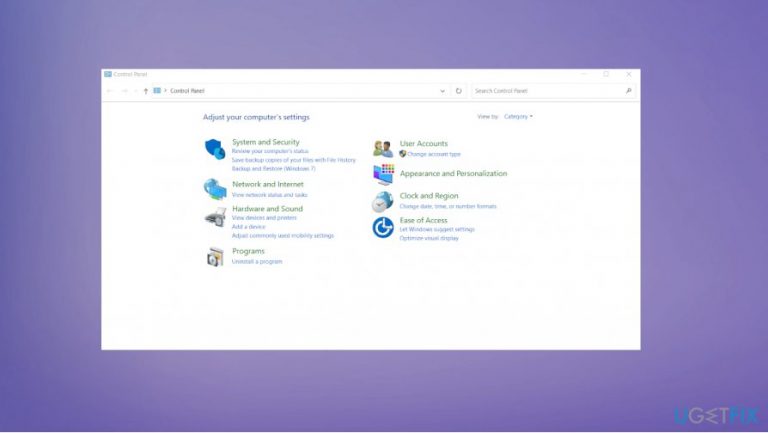Open the Clock and Region globe-clock icon
The width and height of the screenshot is (768, 433).
(383, 201)
